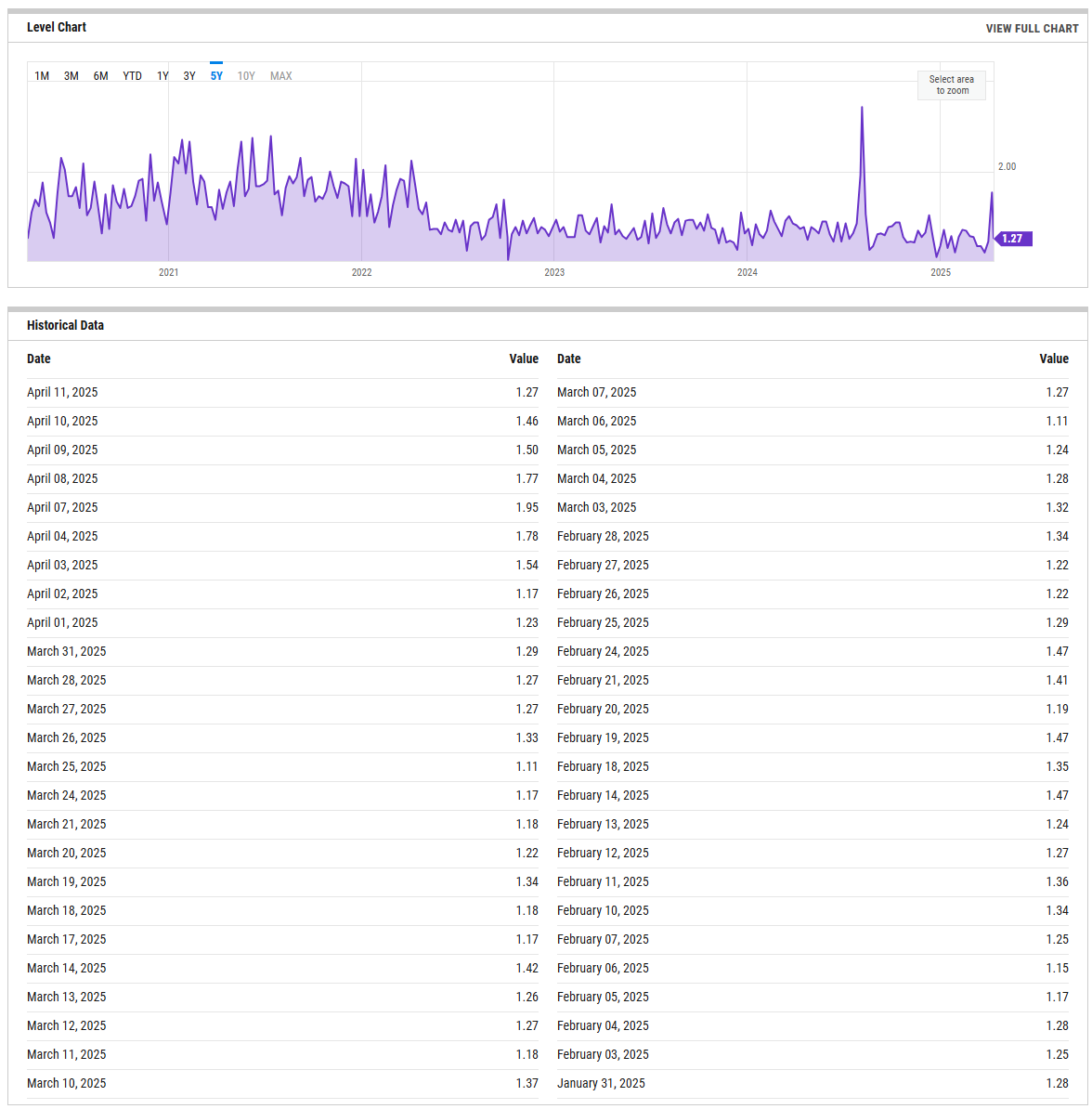
Task: Click the 2023 x-axis label
Action: click(x=554, y=272)
